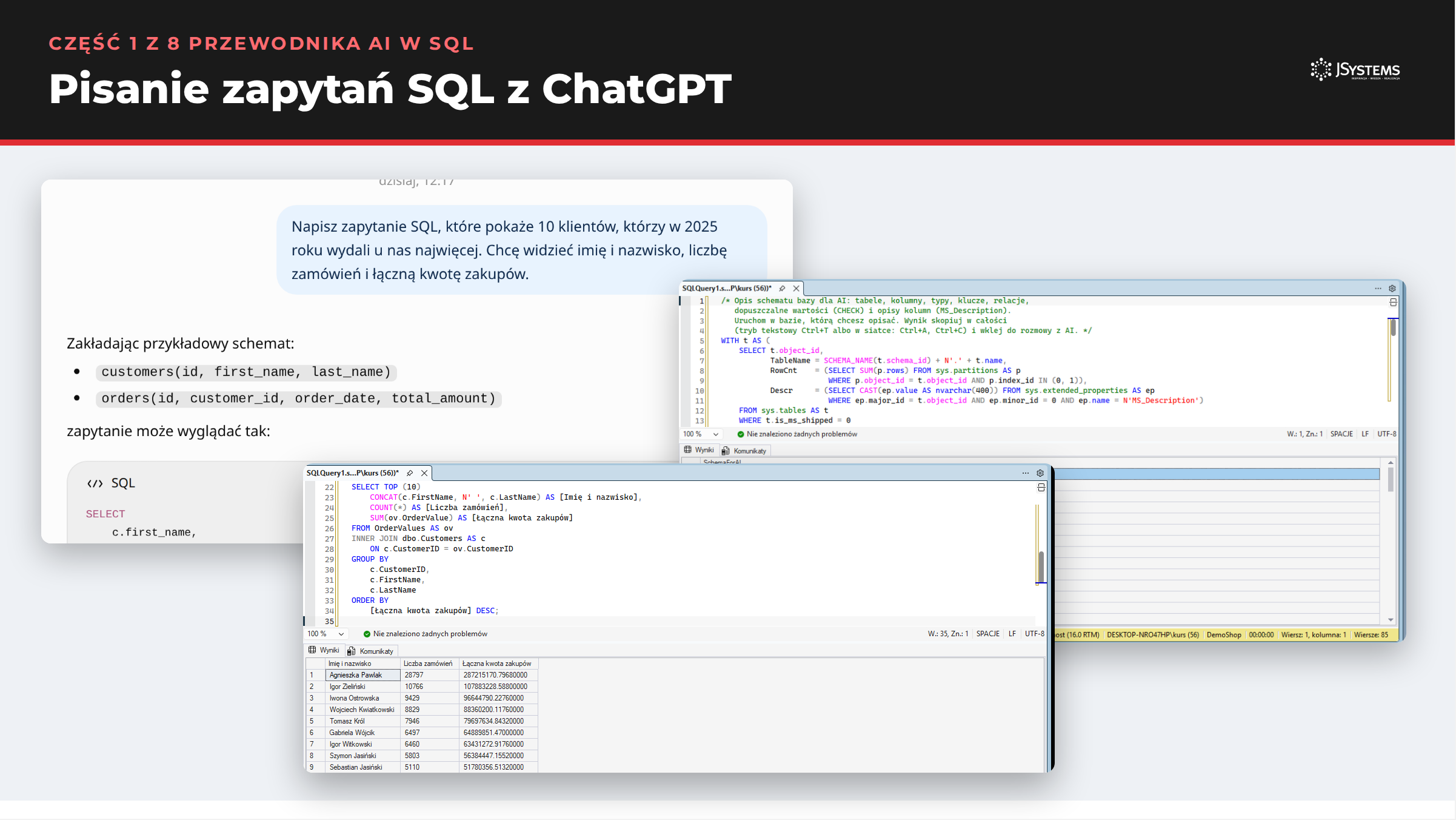The image size is (1456, 820).
Task: Split the SELECT TOP editor pane
Action: pos(1041,488)
